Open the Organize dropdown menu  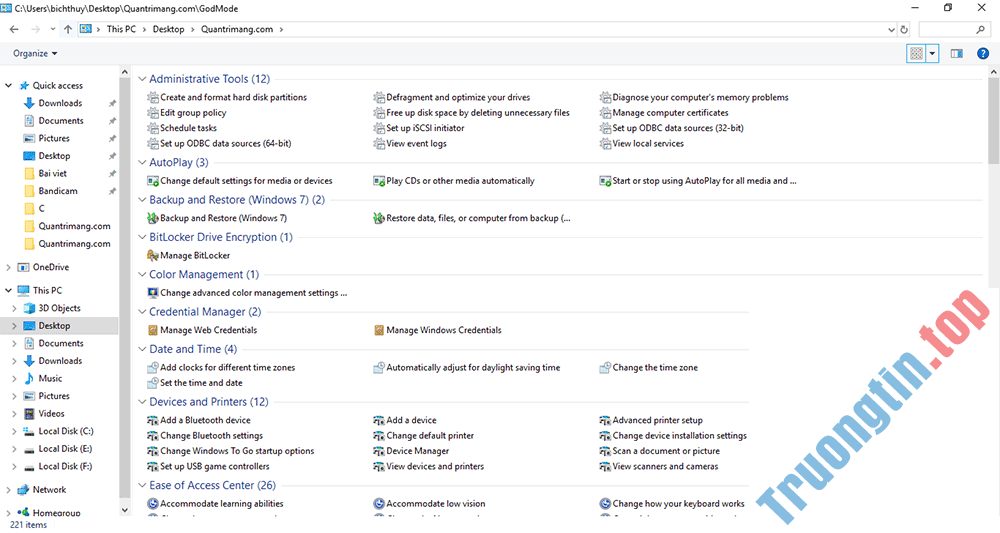point(35,54)
